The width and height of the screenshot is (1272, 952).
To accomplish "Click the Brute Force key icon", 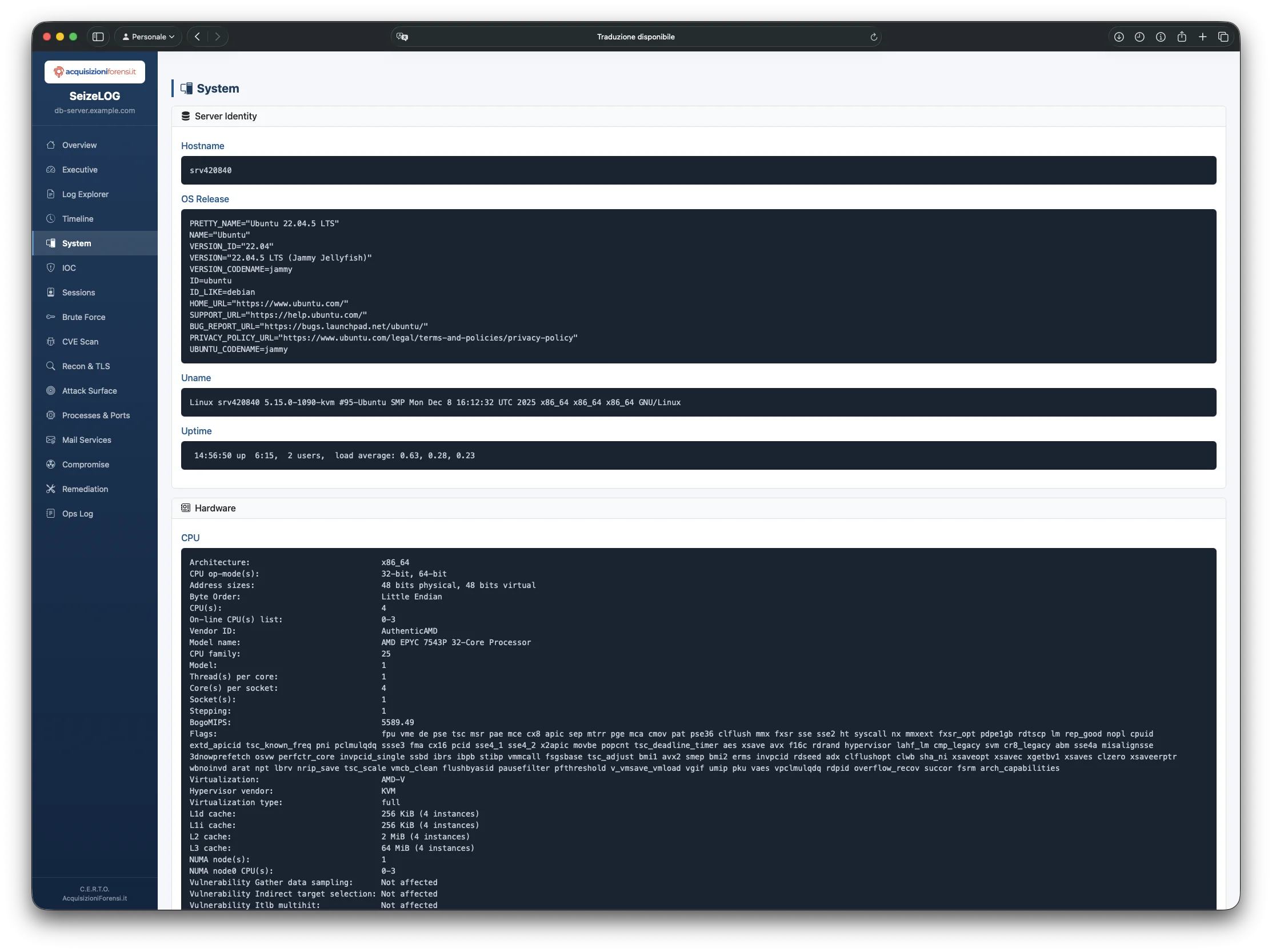I will (51, 317).
